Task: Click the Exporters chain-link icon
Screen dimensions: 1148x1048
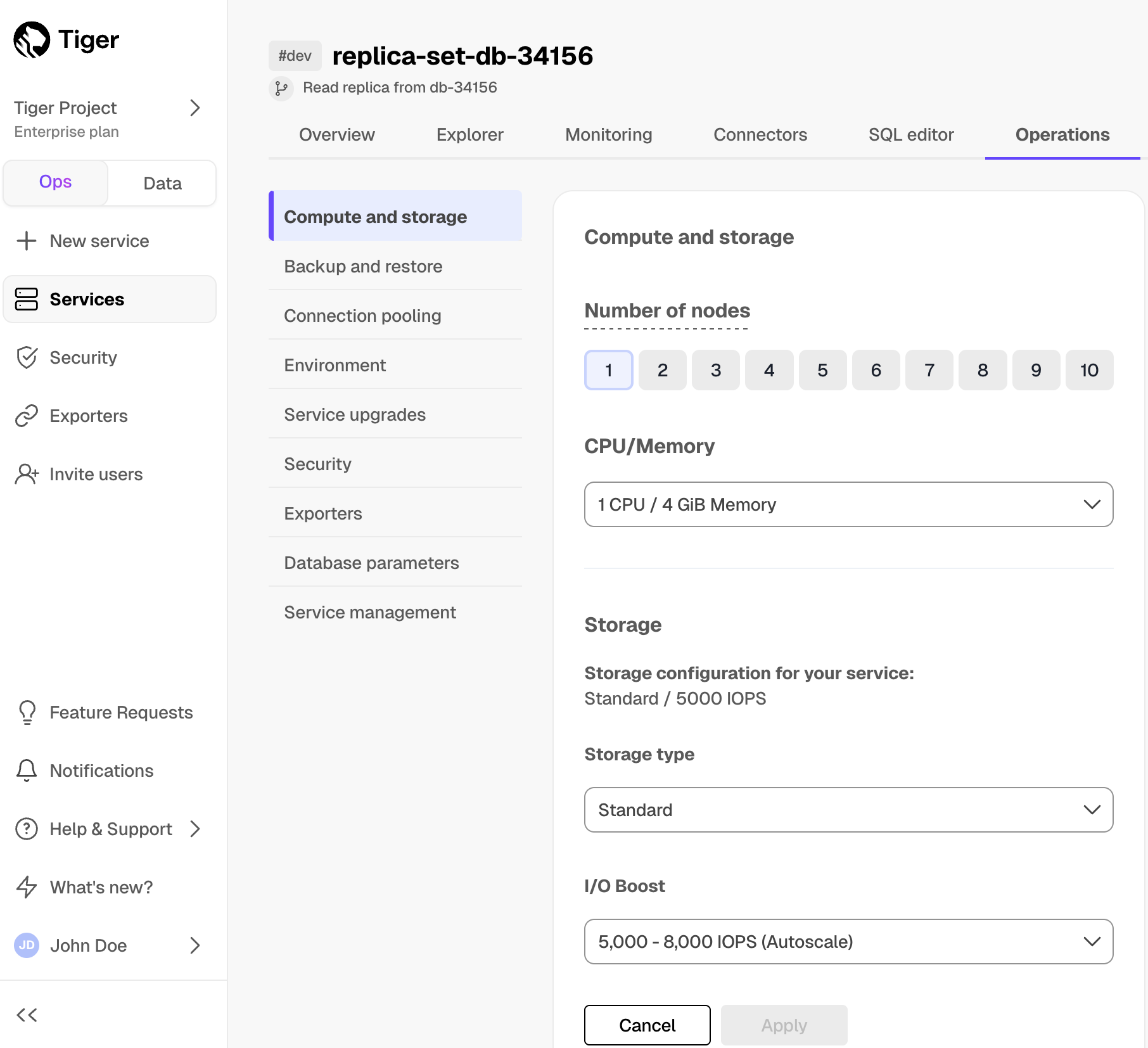Action: (27, 416)
